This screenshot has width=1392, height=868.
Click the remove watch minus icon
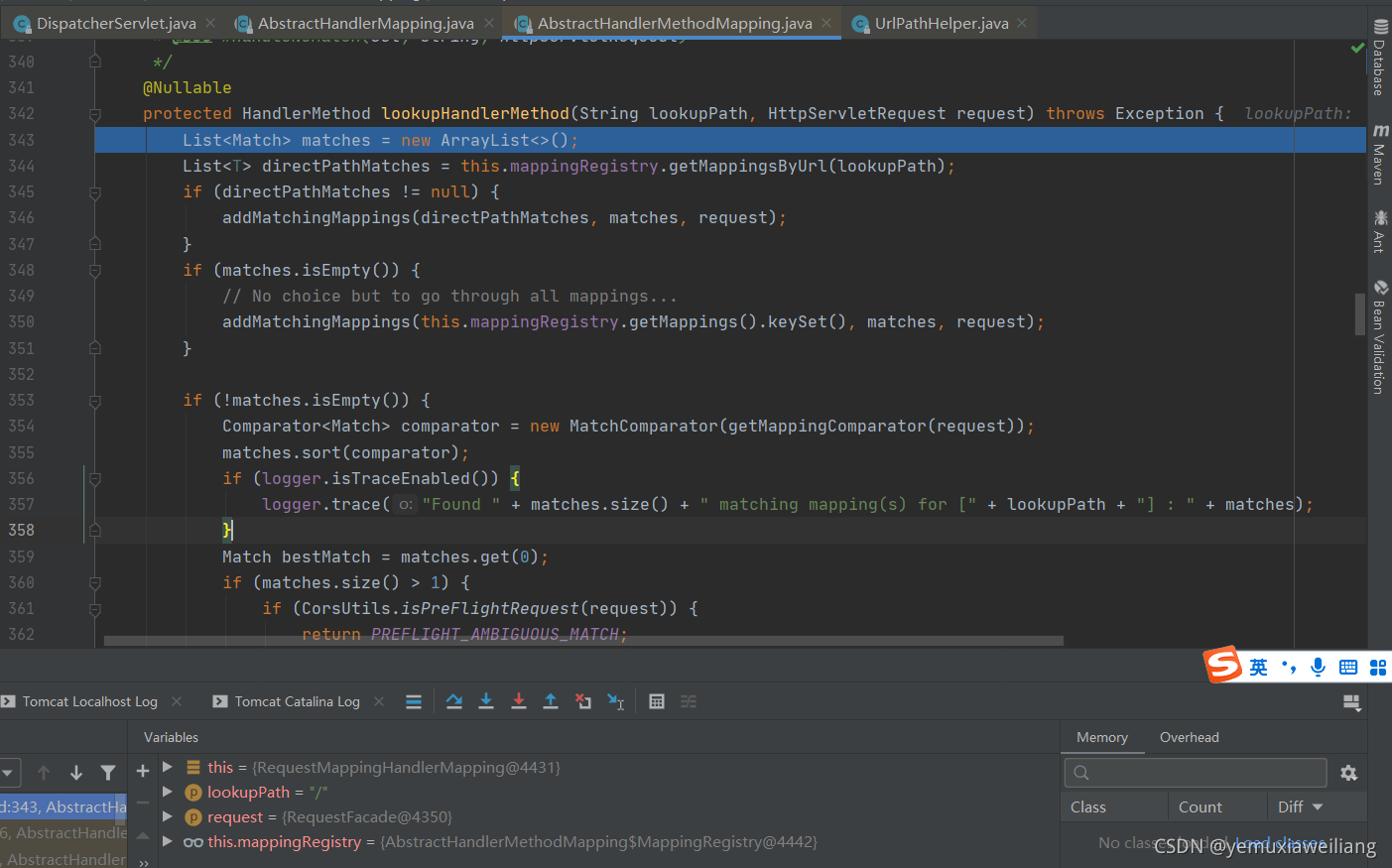pos(143,802)
